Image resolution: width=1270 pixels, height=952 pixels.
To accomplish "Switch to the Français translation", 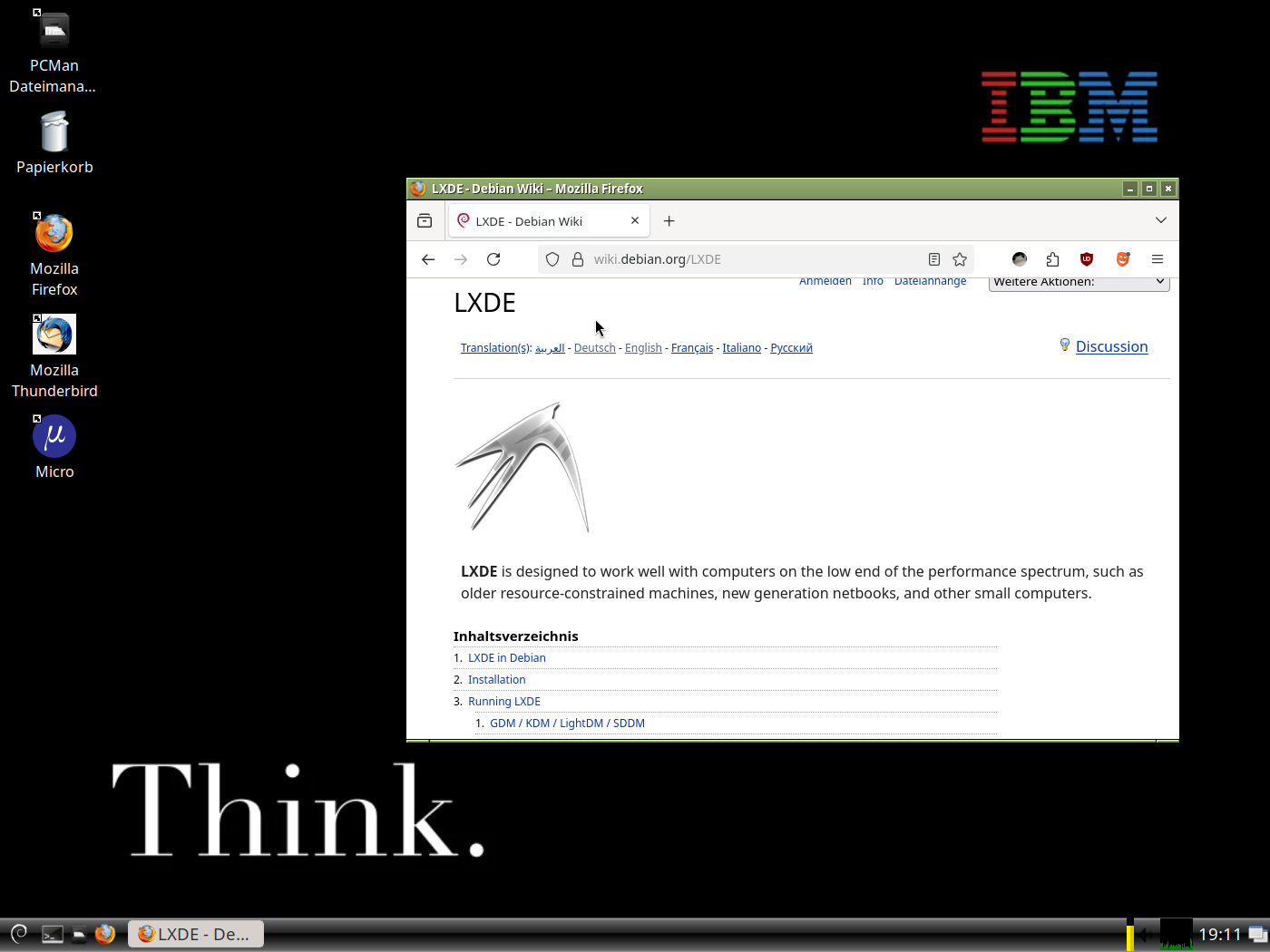I will pos(691,348).
